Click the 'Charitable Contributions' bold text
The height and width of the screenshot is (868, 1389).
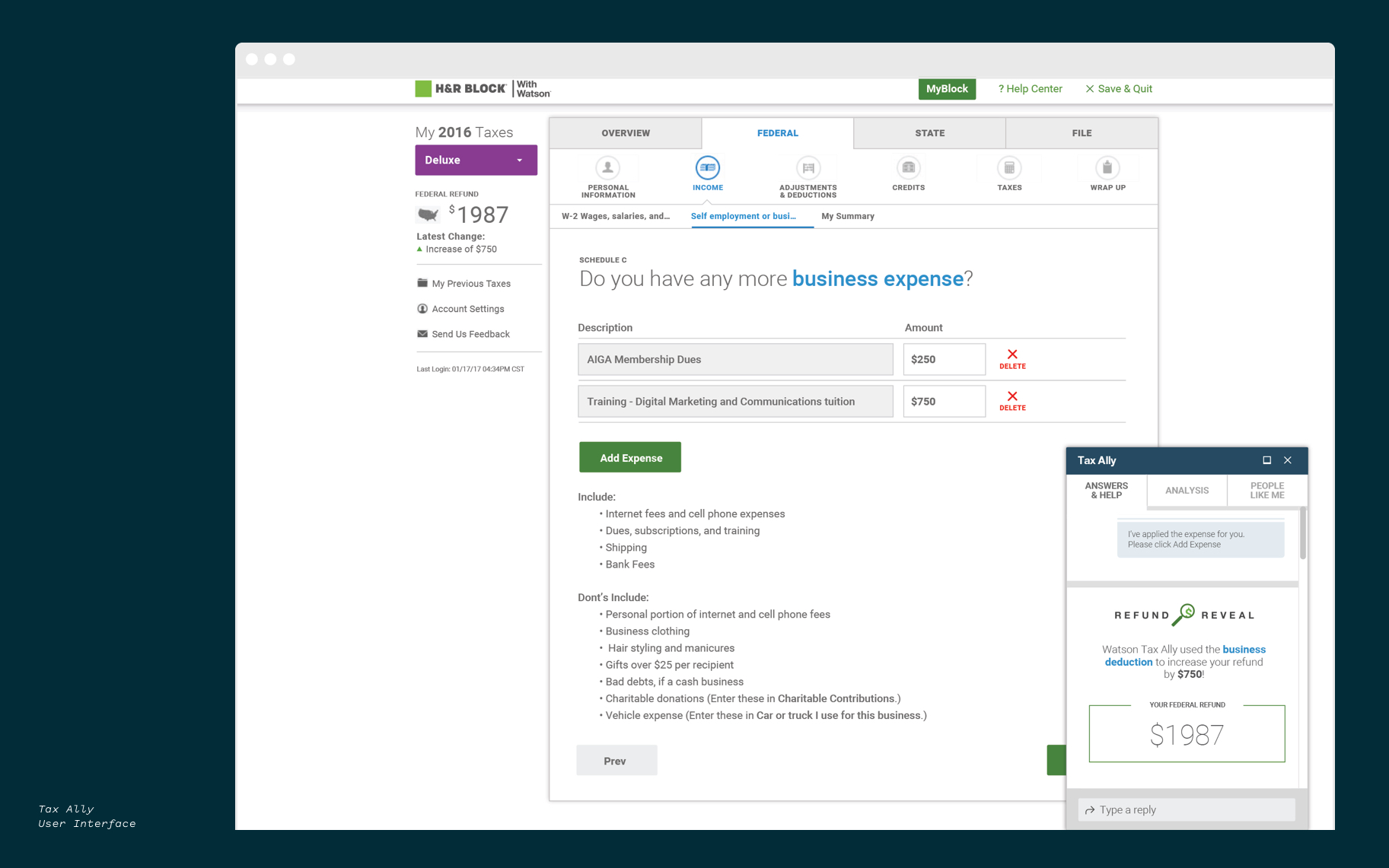[836, 698]
